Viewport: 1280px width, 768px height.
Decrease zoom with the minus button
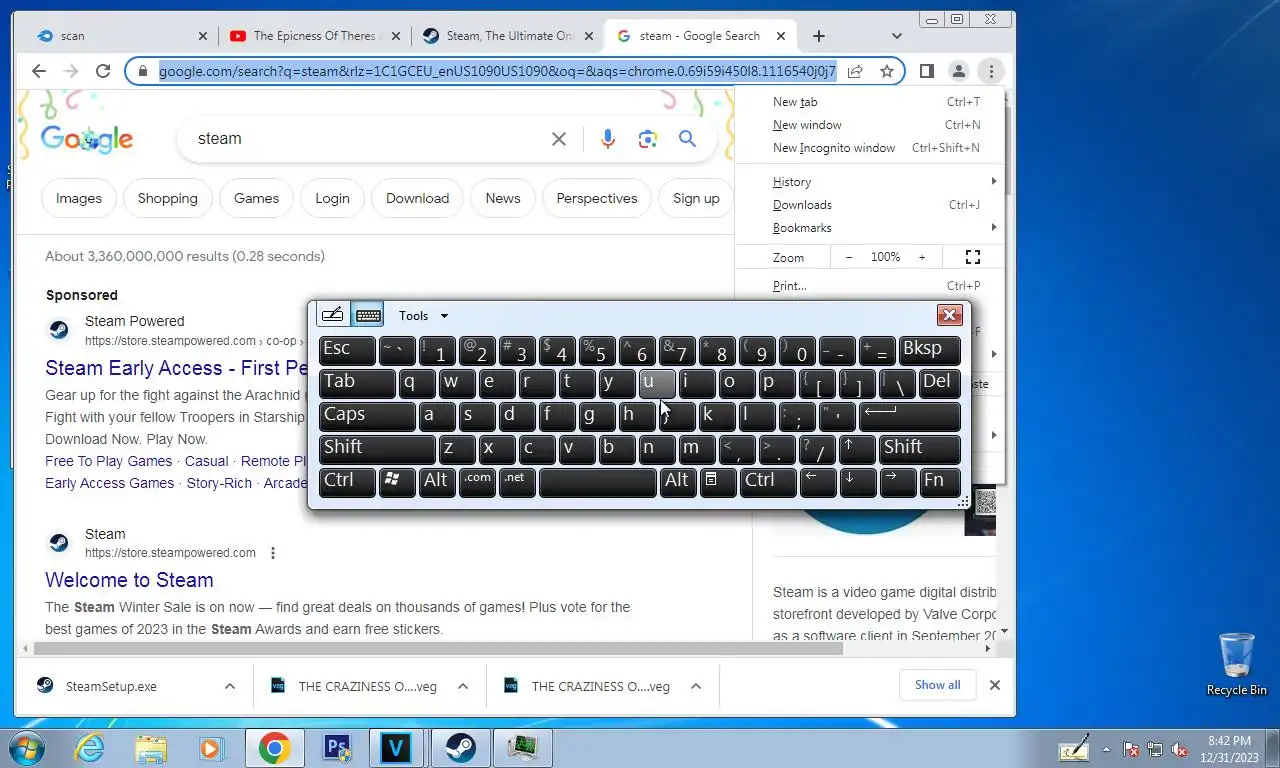[849, 257]
